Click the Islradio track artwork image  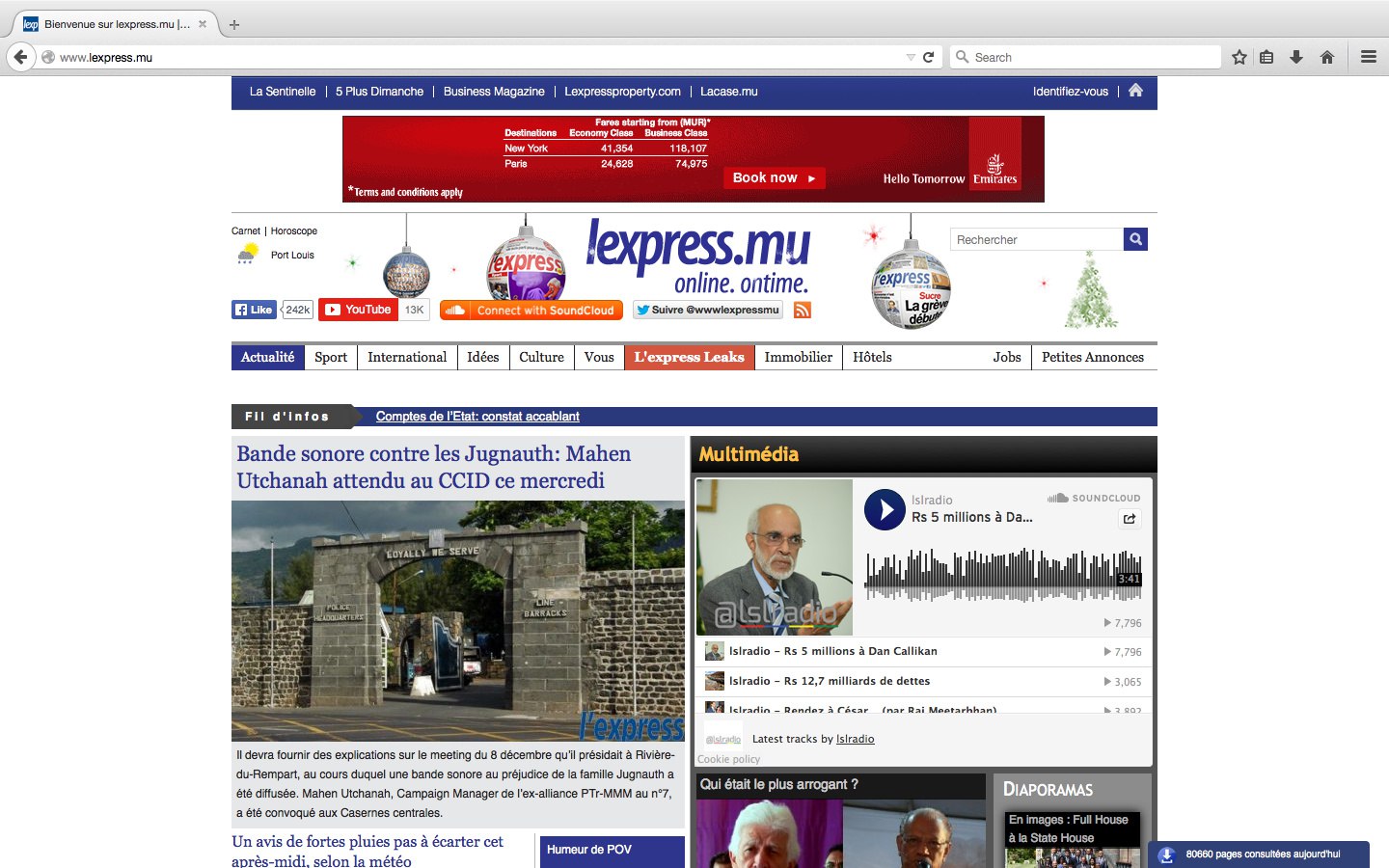[x=775, y=557]
